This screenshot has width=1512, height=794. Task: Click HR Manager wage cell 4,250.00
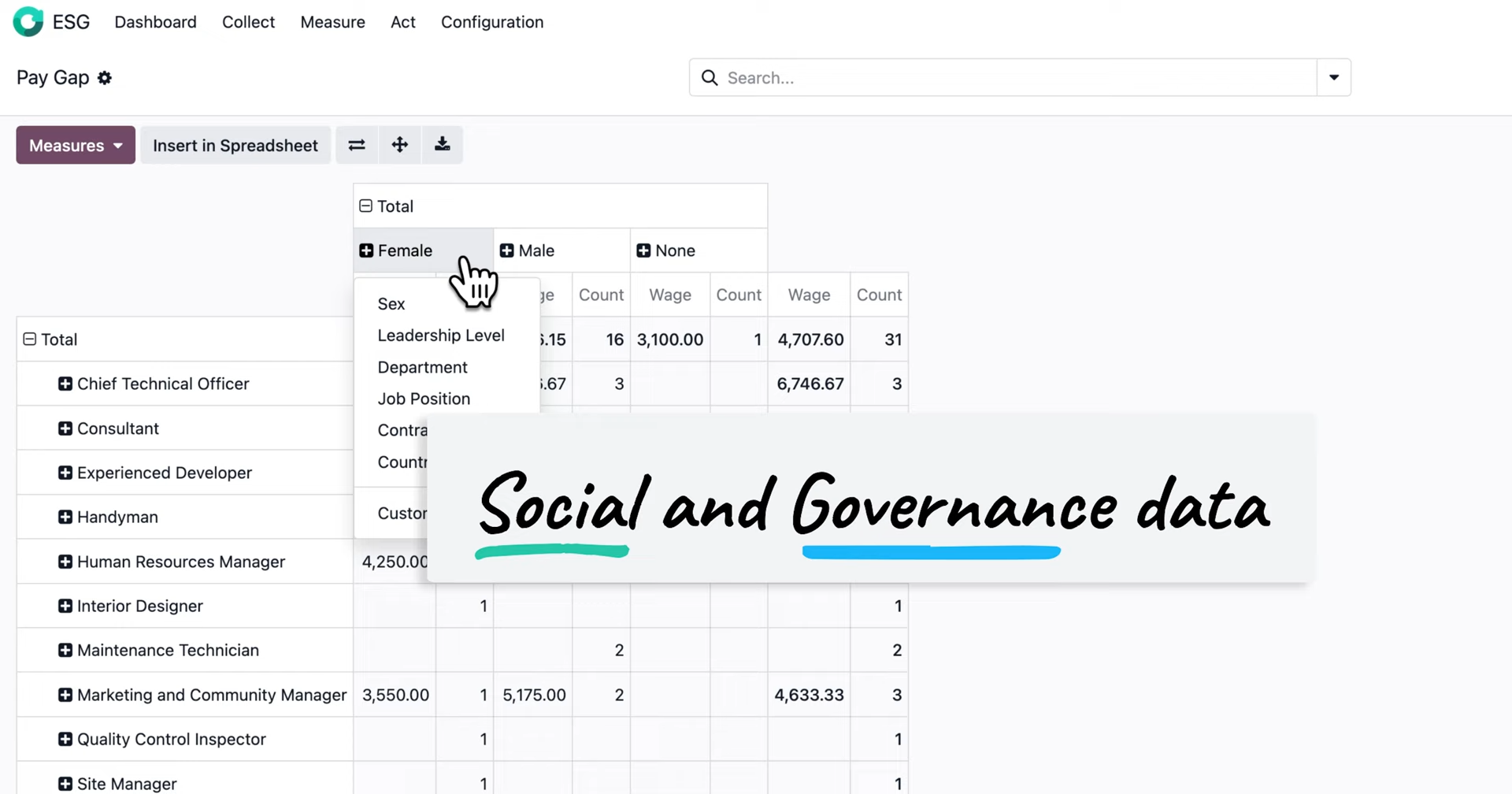tap(391, 562)
